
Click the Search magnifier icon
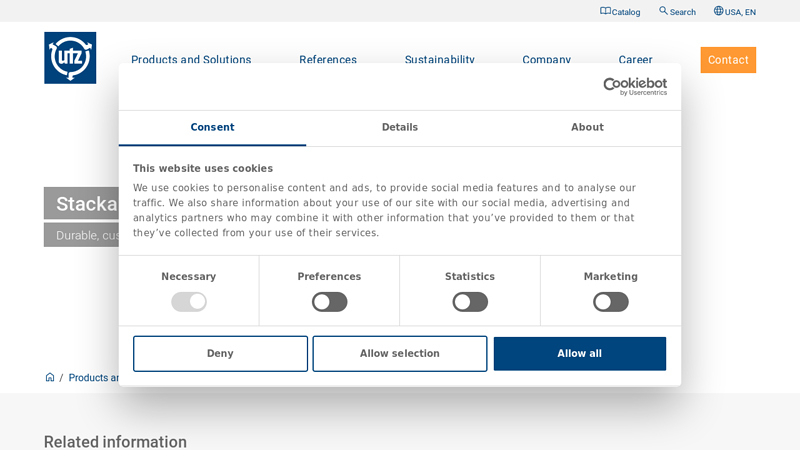coord(663,11)
